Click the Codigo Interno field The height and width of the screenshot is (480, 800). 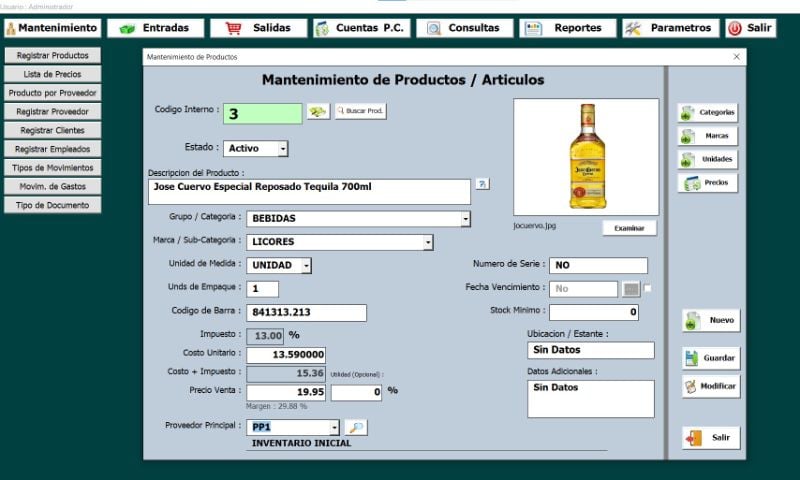pyautogui.click(x=263, y=113)
